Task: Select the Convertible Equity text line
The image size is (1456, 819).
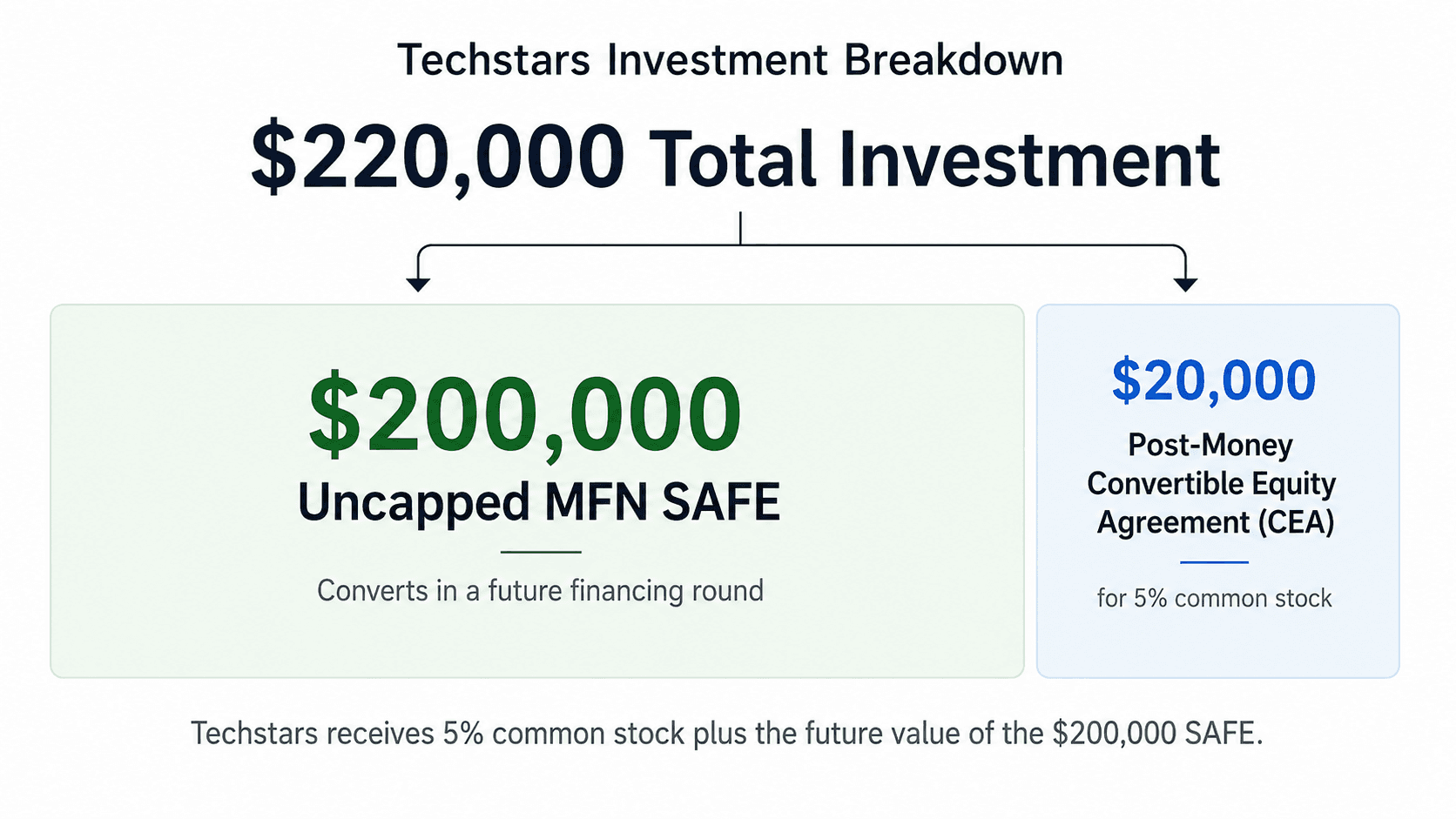Action: 1211,484
